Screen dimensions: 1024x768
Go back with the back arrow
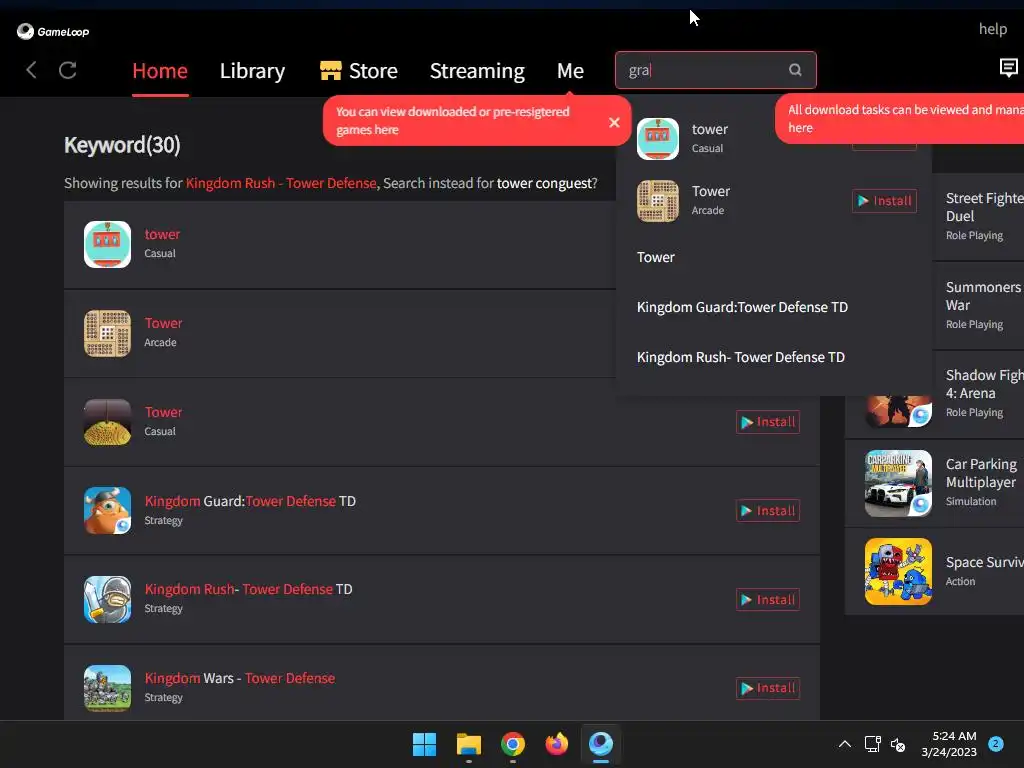pos(31,70)
